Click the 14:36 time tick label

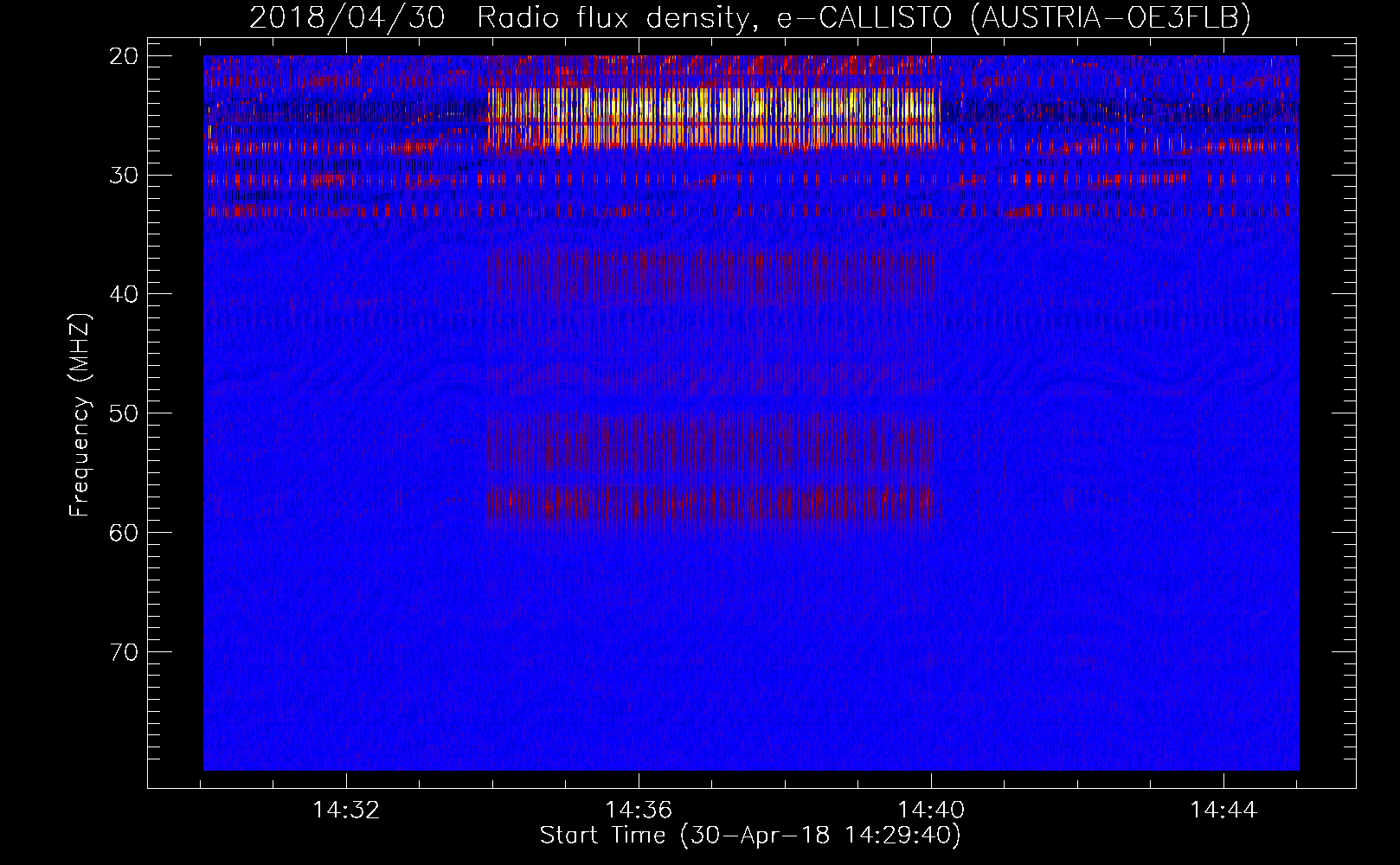coord(639,811)
